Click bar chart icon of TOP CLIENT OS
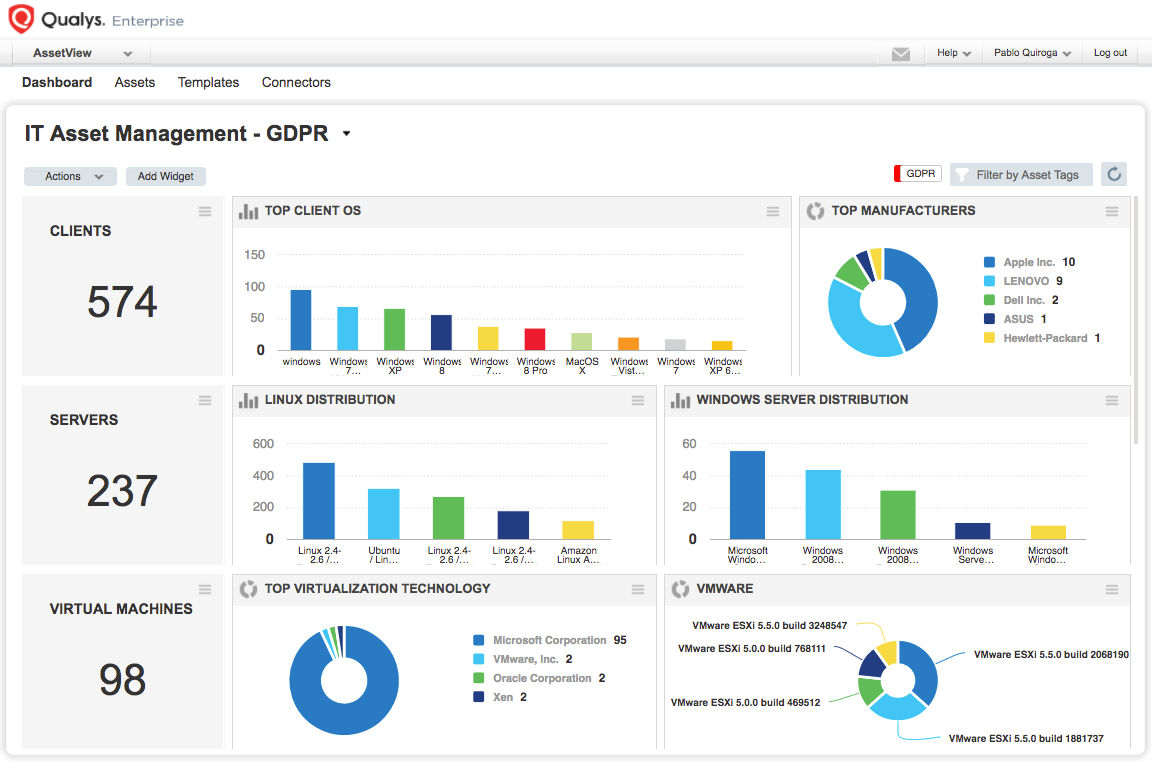This screenshot has height=762, width=1152. point(248,212)
